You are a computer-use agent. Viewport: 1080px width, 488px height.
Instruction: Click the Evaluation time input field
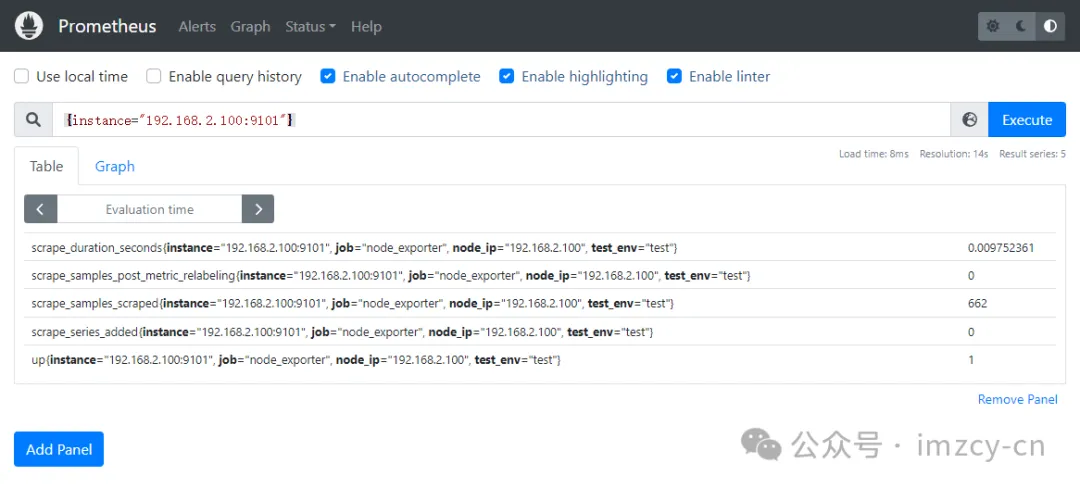[x=149, y=209]
